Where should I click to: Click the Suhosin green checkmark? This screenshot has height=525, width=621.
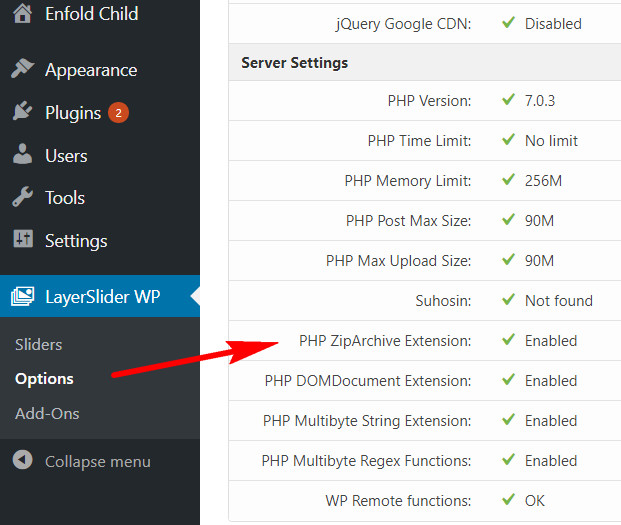(x=508, y=301)
